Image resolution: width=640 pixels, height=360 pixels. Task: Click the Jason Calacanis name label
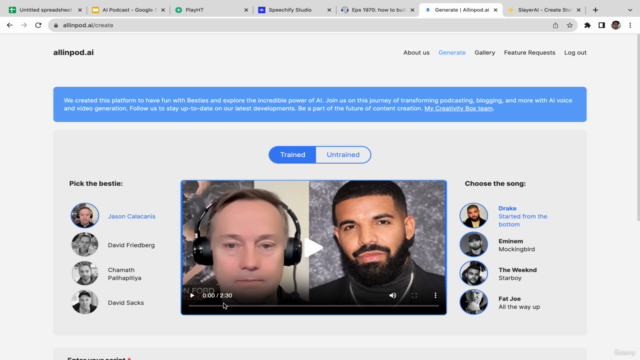point(131,216)
